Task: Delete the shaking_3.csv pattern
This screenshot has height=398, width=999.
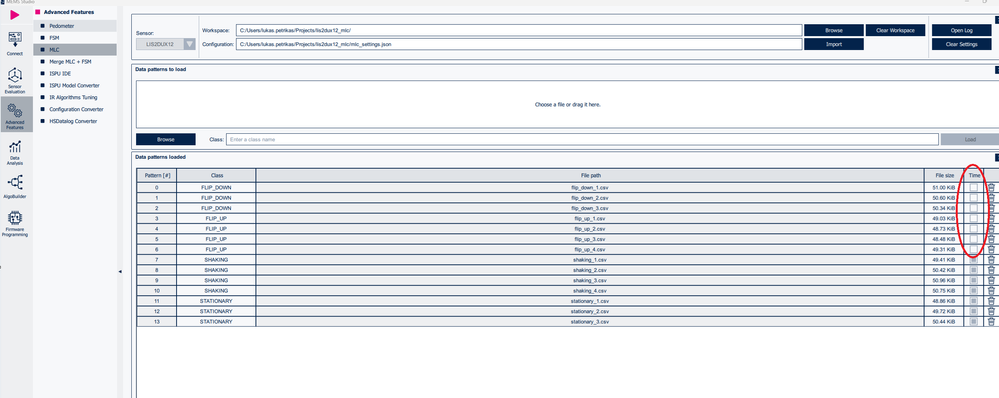Action: tap(991, 280)
